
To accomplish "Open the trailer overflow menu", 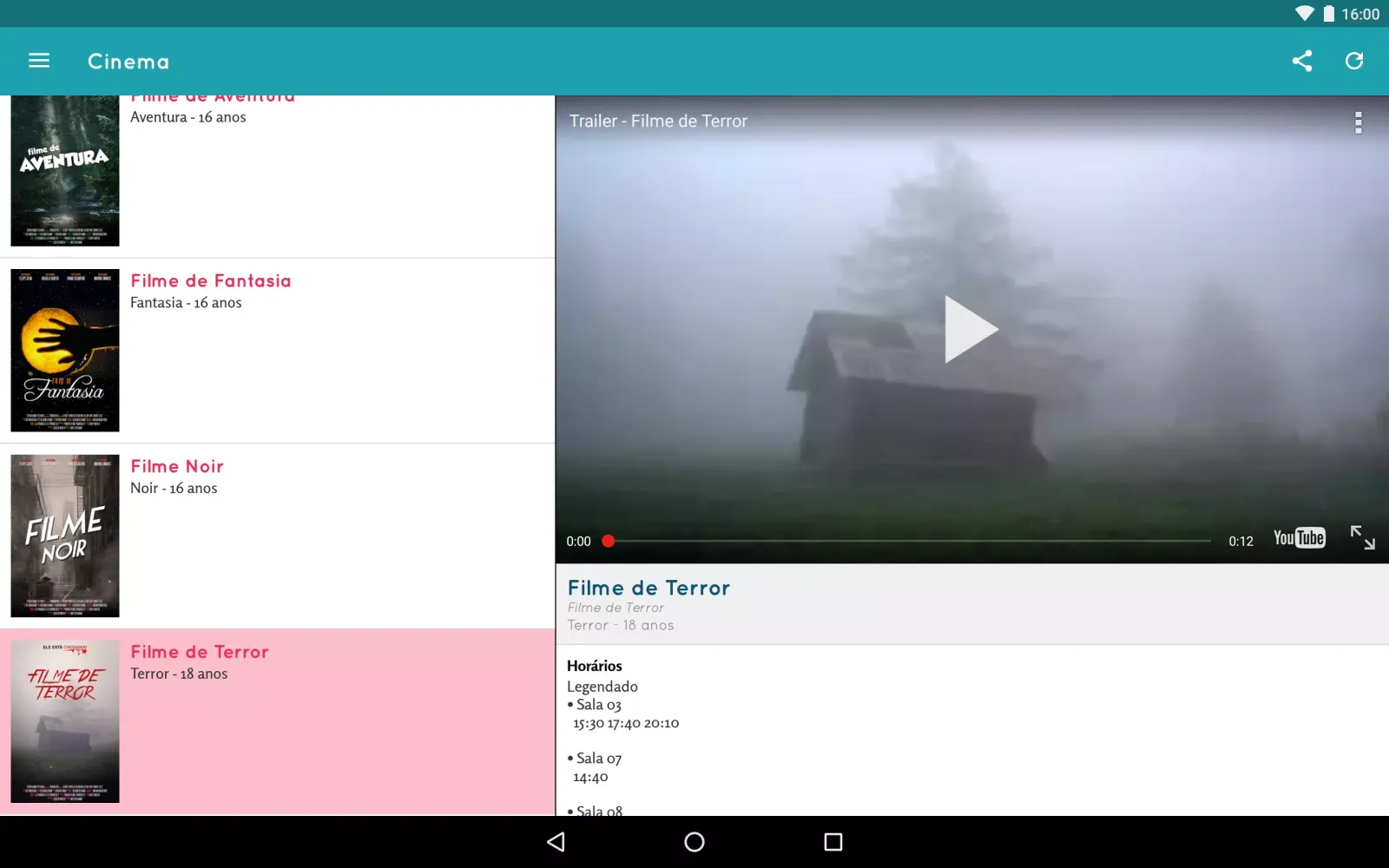I will [1357, 122].
